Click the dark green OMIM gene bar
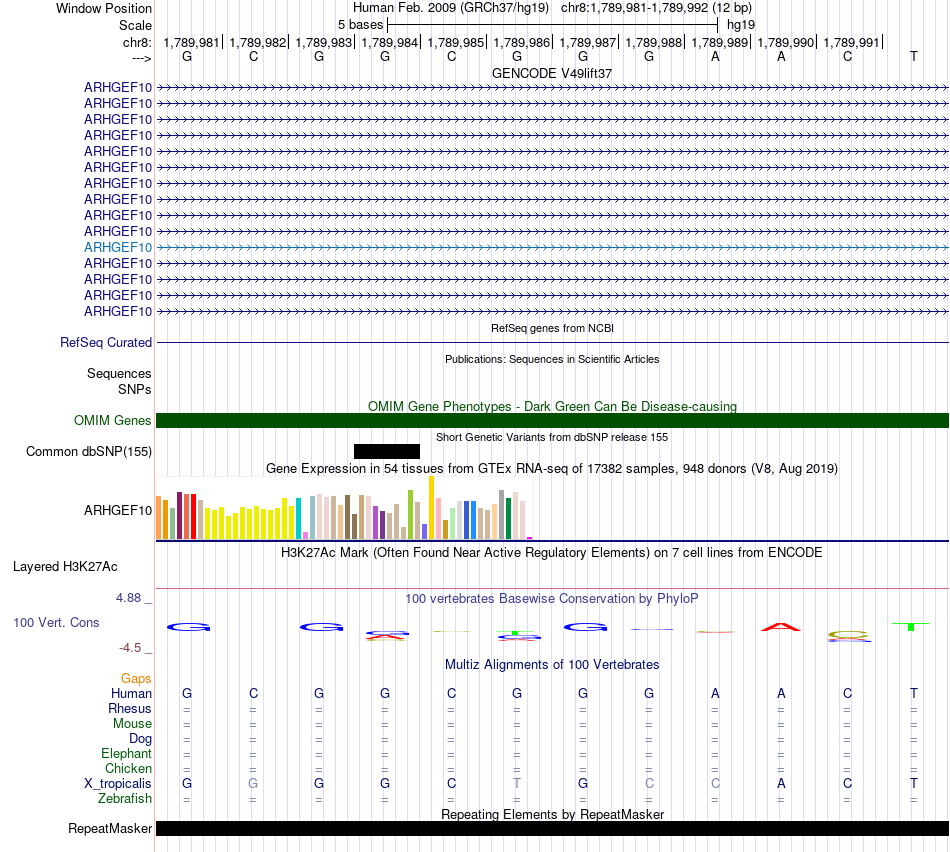950x852 pixels. click(x=552, y=421)
